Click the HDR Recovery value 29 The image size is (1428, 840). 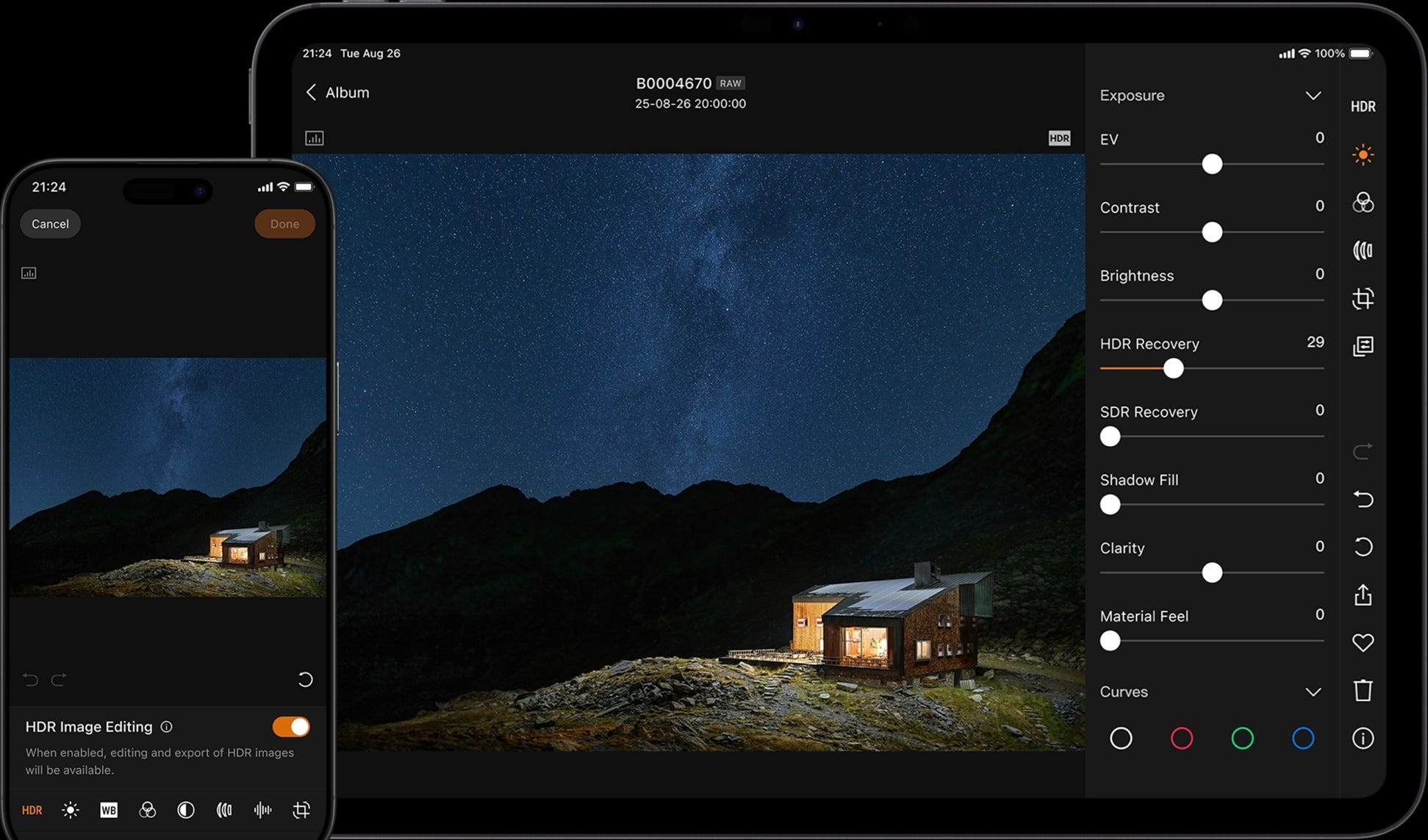(x=1316, y=342)
